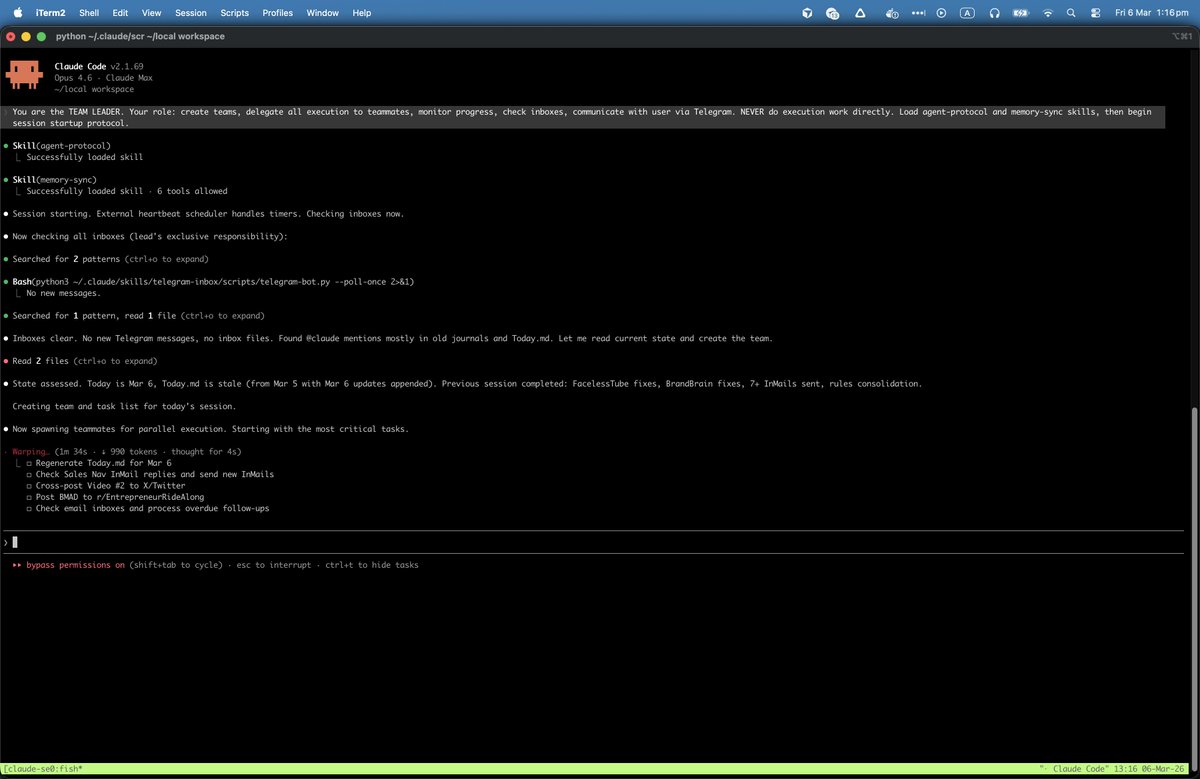Open the Scripts menu

[235, 13]
